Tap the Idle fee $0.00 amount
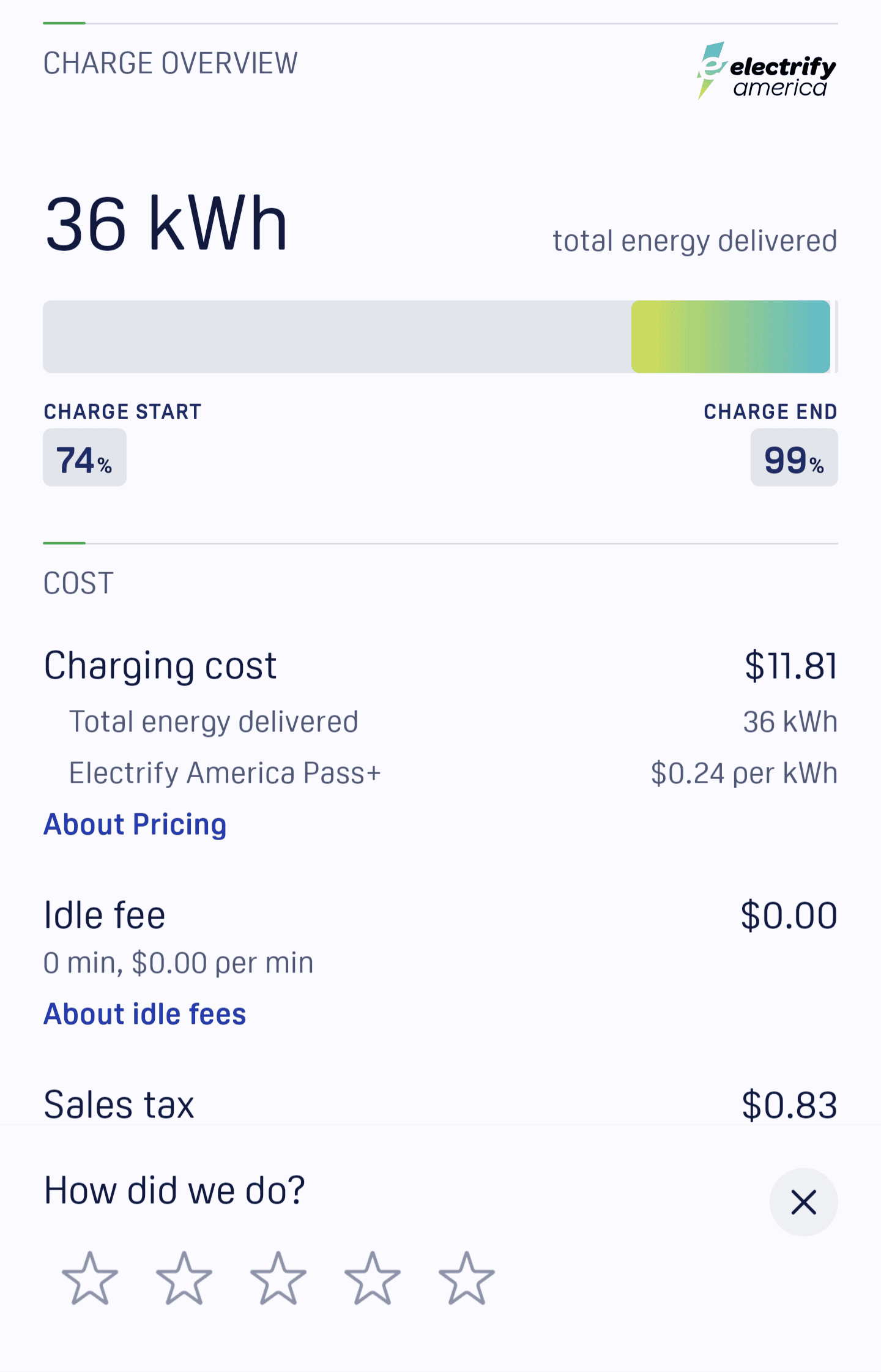 pyautogui.click(x=789, y=915)
